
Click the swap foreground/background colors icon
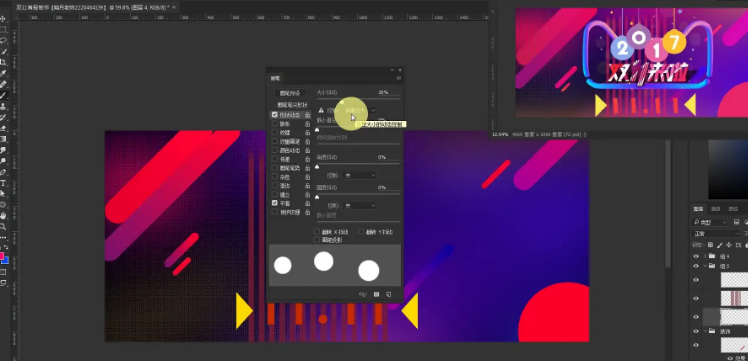coord(6,248)
